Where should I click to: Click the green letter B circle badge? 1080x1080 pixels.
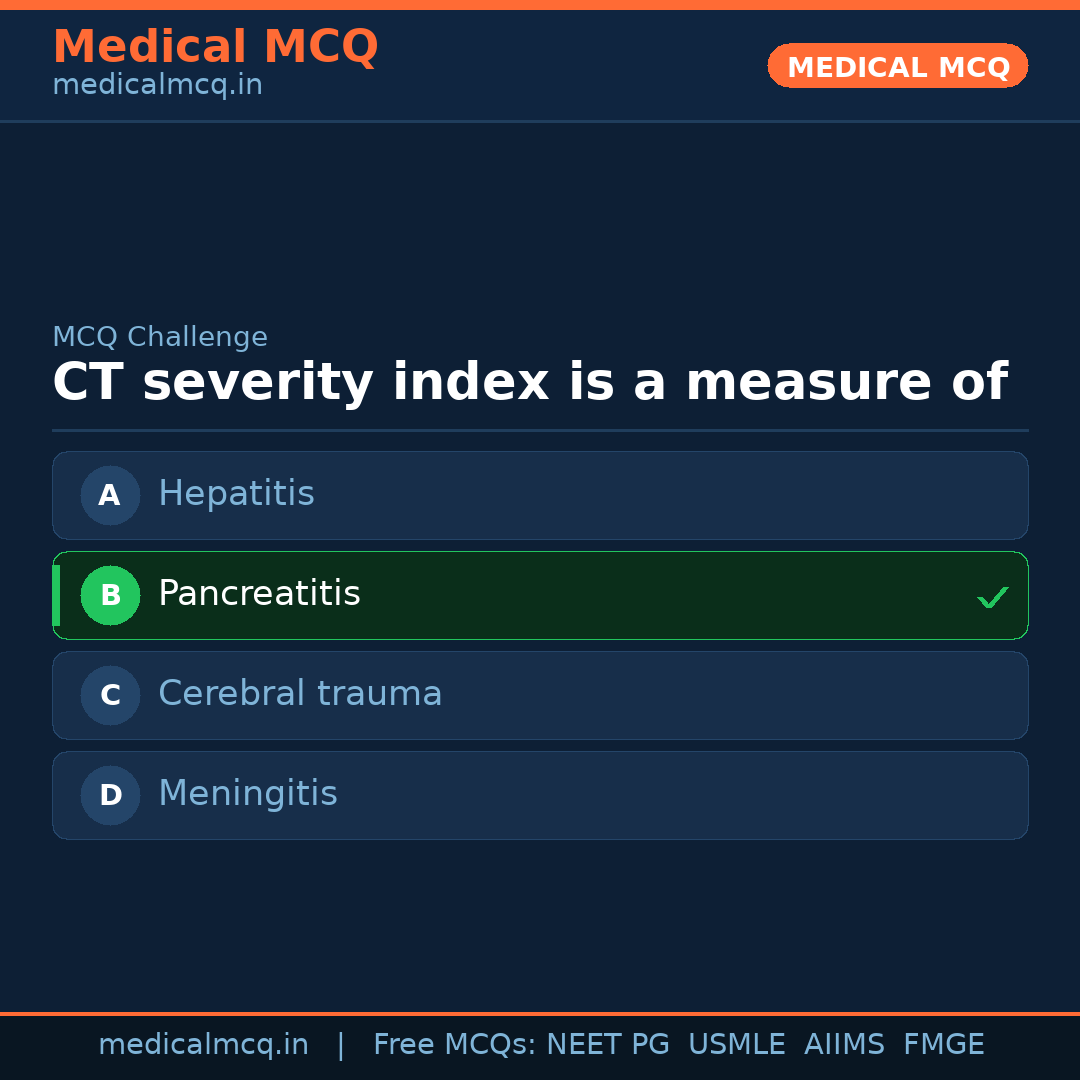click(110, 595)
